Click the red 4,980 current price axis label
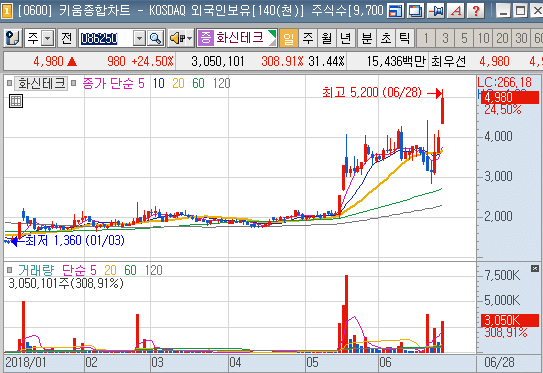This screenshot has width=543, height=373. (509, 98)
